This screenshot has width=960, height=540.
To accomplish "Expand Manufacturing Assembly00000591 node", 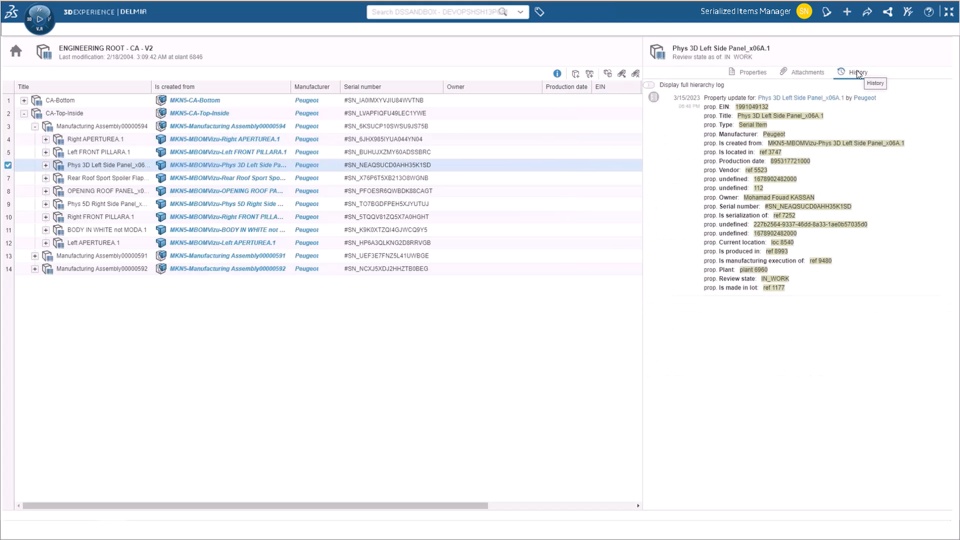I will [x=35, y=256].
